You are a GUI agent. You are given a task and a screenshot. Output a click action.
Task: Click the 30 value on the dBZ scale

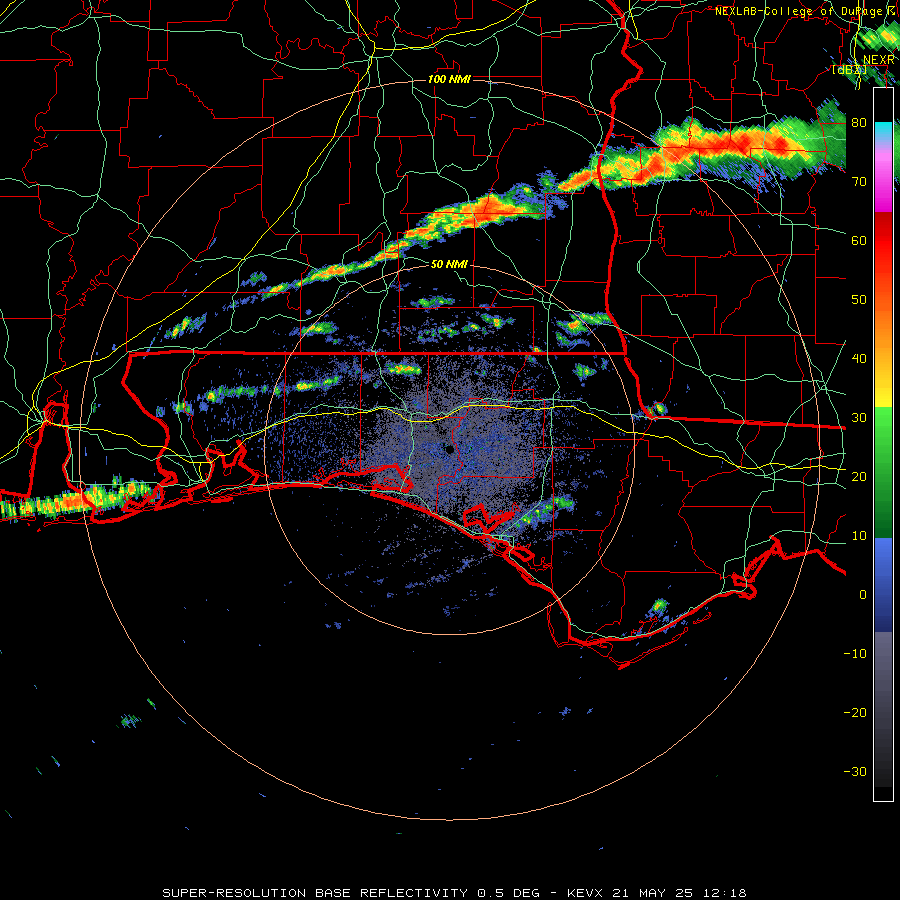[859, 418]
